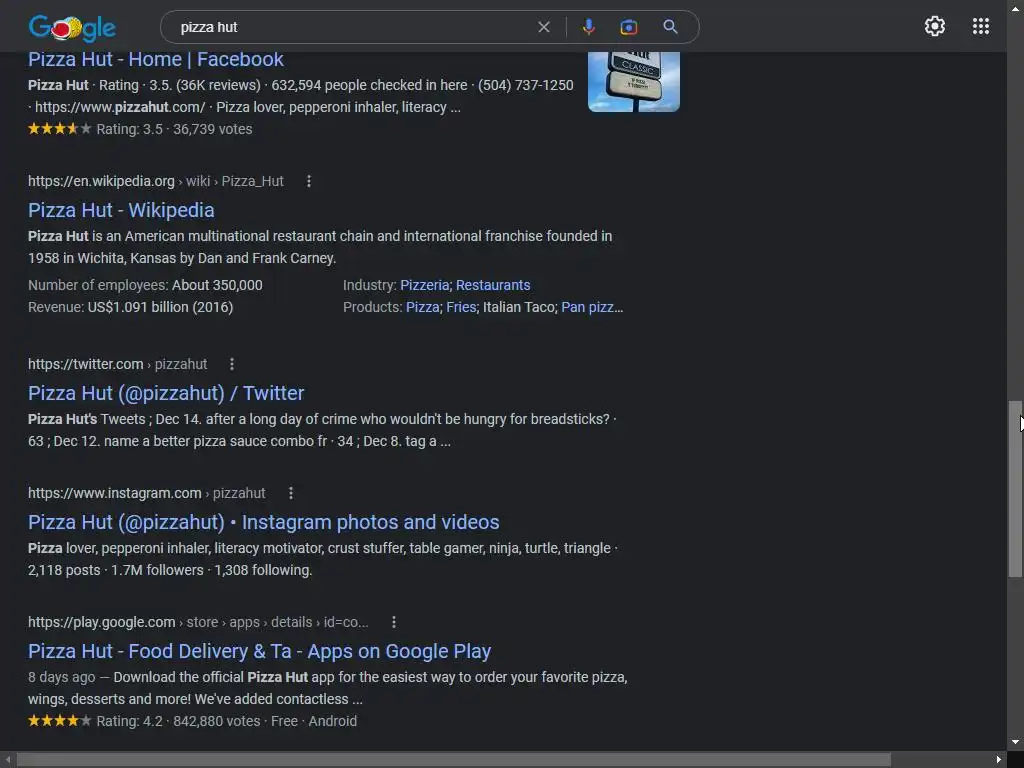Open Pizza Hut Instagram photos and videos
1024x768 pixels.
263,522
